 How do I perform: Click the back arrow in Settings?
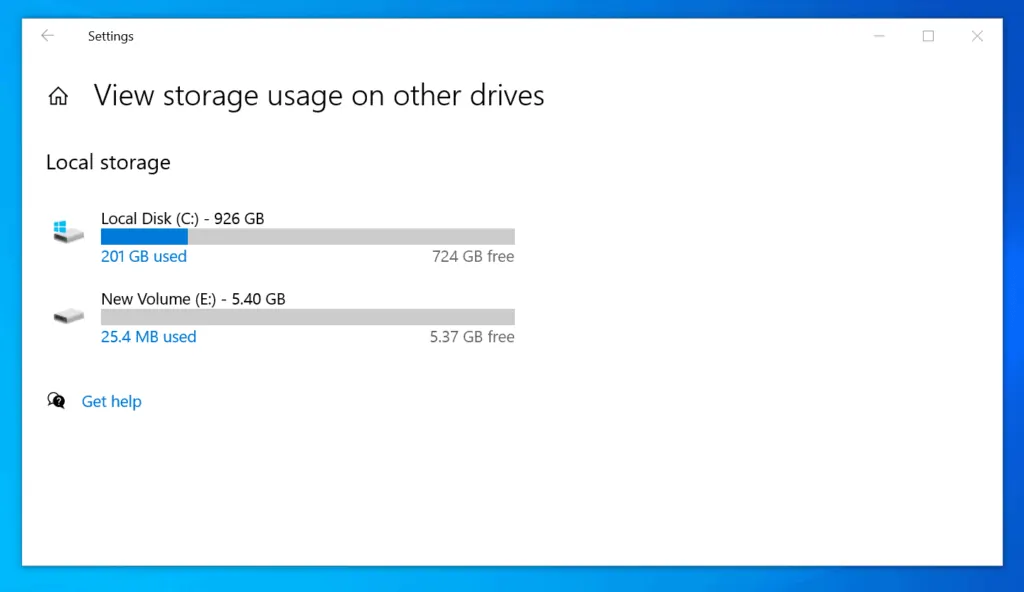(x=47, y=35)
